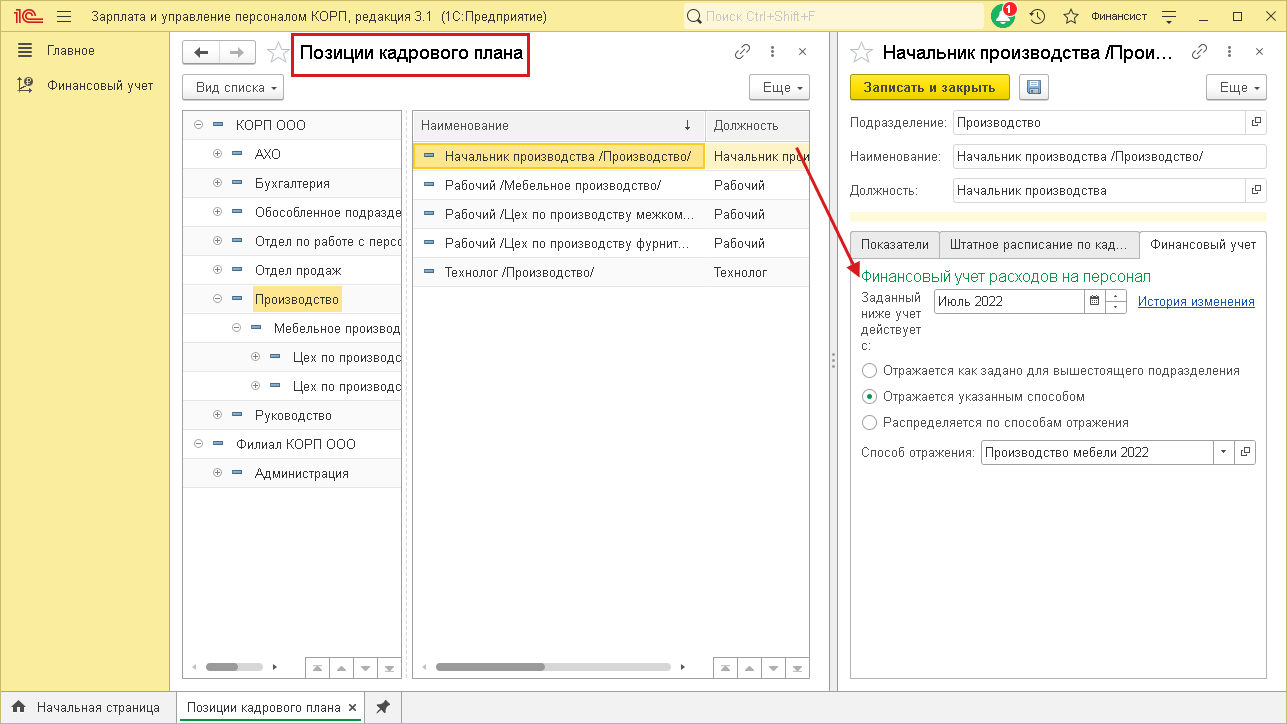Expand the Способ отражения dropdown arrow

(x=1225, y=452)
